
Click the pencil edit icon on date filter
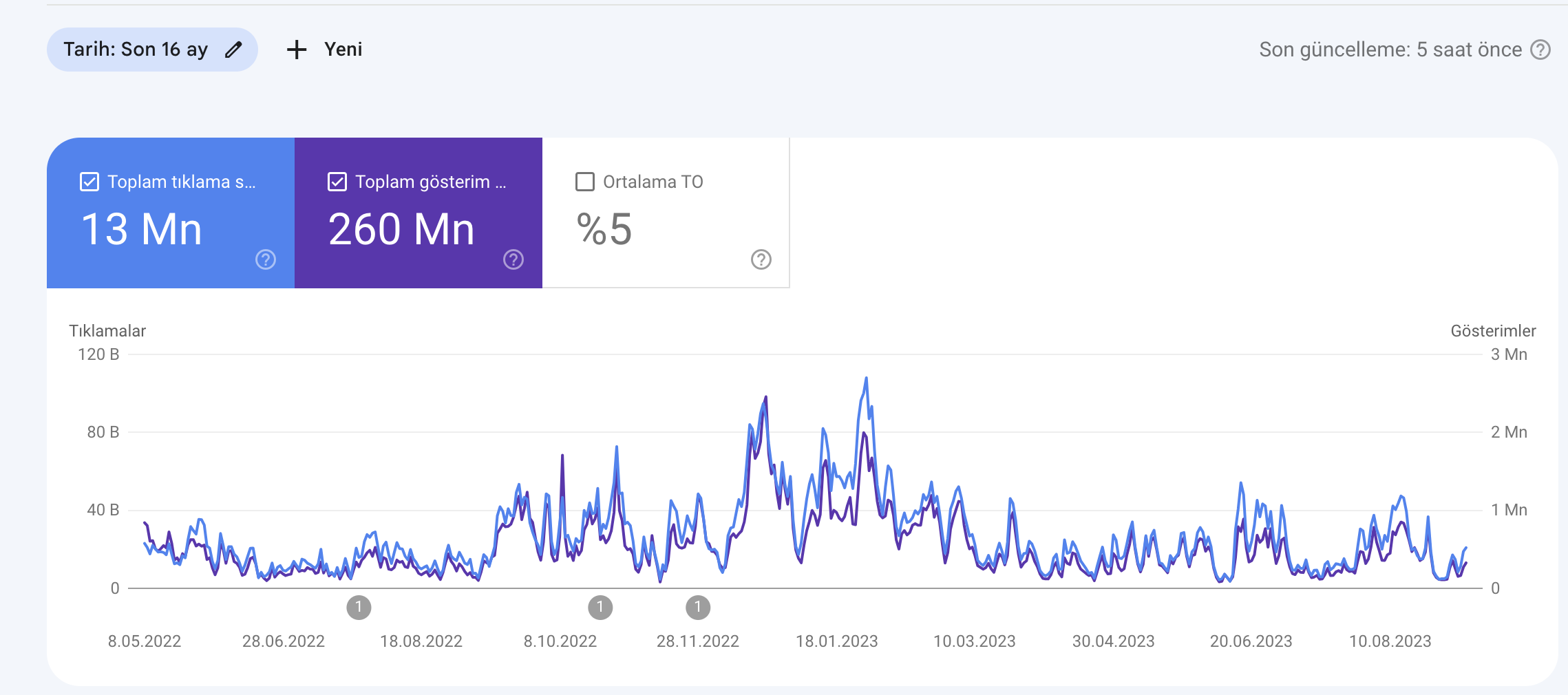click(x=234, y=50)
